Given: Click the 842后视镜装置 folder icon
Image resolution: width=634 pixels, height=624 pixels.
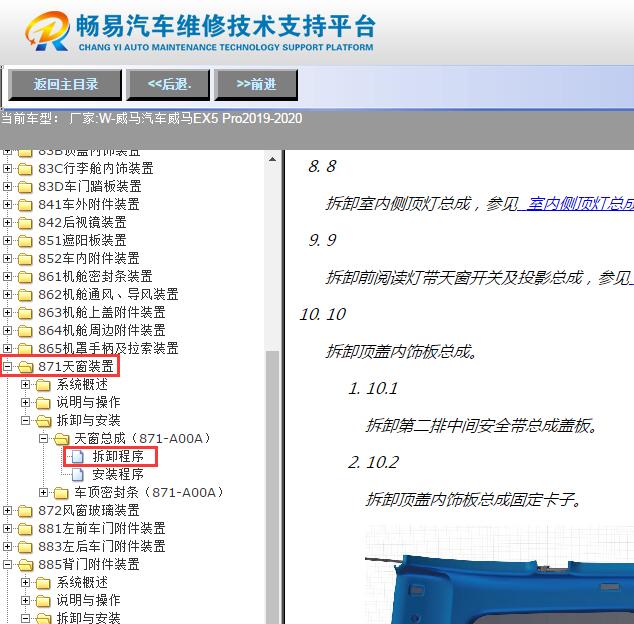Looking at the screenshot, I should click(25, 223).
